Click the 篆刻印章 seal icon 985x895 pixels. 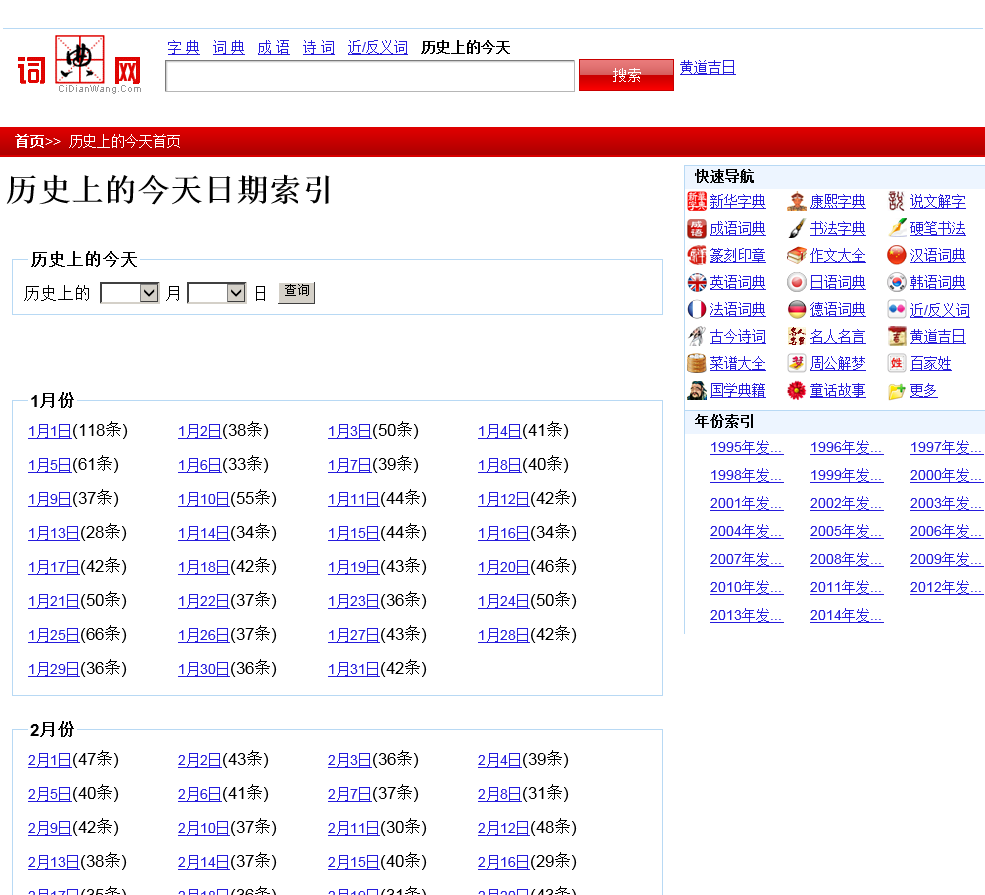tap(697, 256)
